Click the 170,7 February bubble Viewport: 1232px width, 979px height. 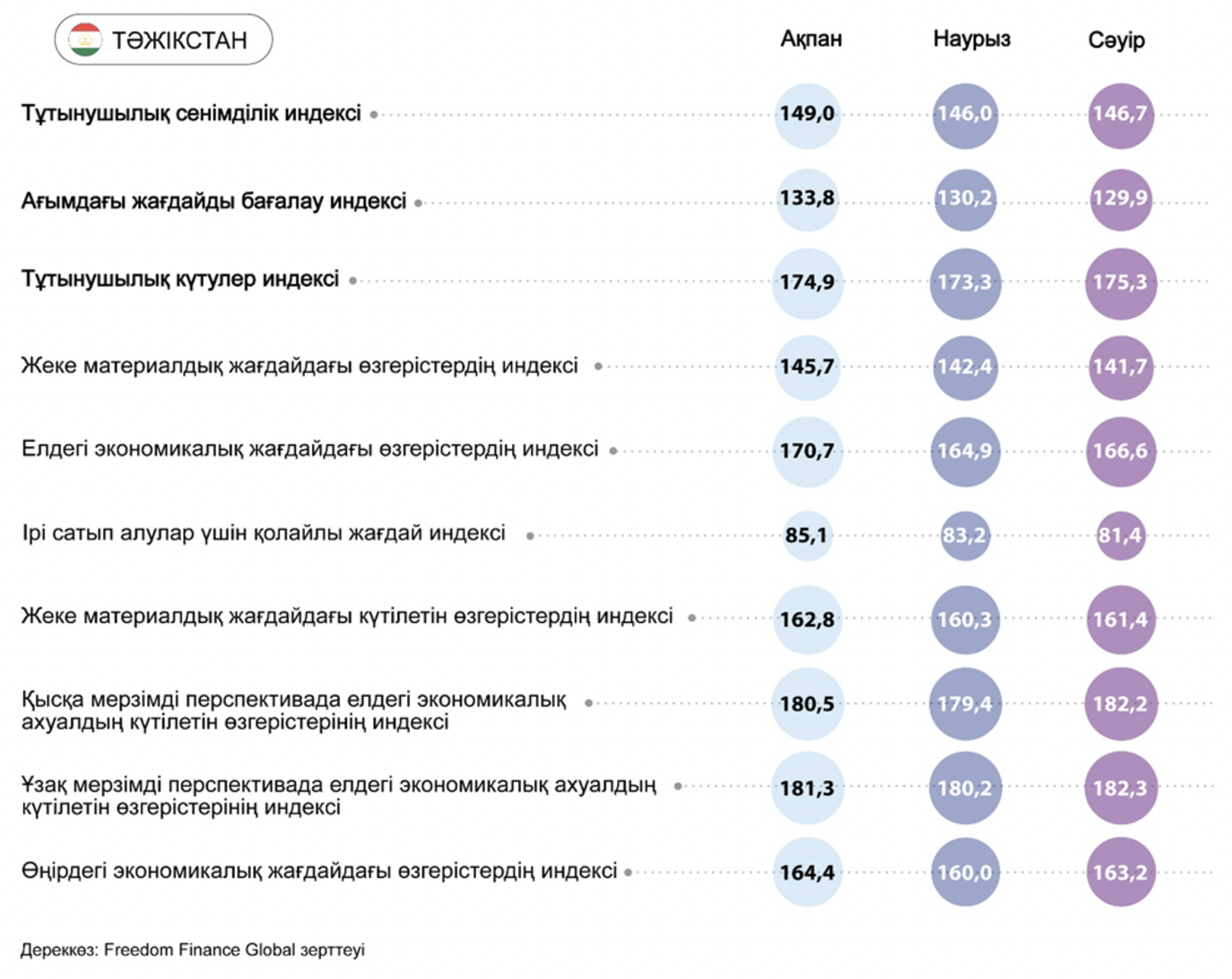pyautogui.click(x=807, y=451)
